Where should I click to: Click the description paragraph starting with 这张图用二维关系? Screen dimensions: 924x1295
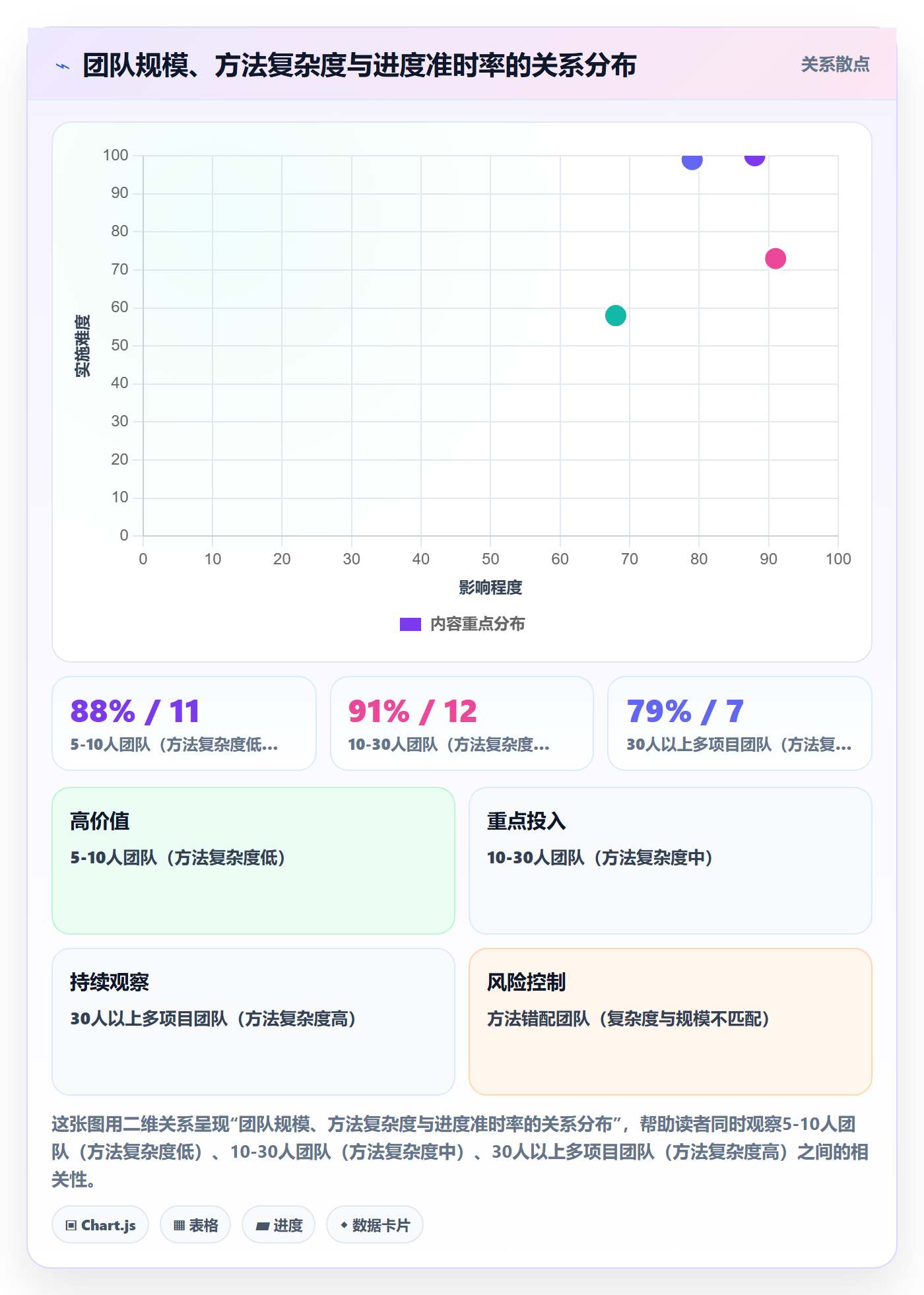[x=461, y=1152]
